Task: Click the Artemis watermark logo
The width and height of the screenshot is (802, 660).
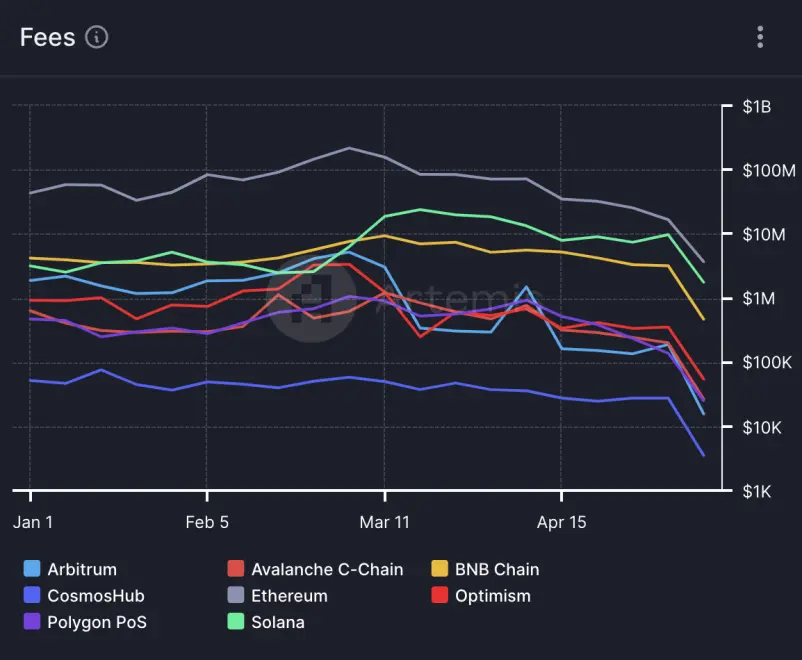Action: tap(311, 298)
